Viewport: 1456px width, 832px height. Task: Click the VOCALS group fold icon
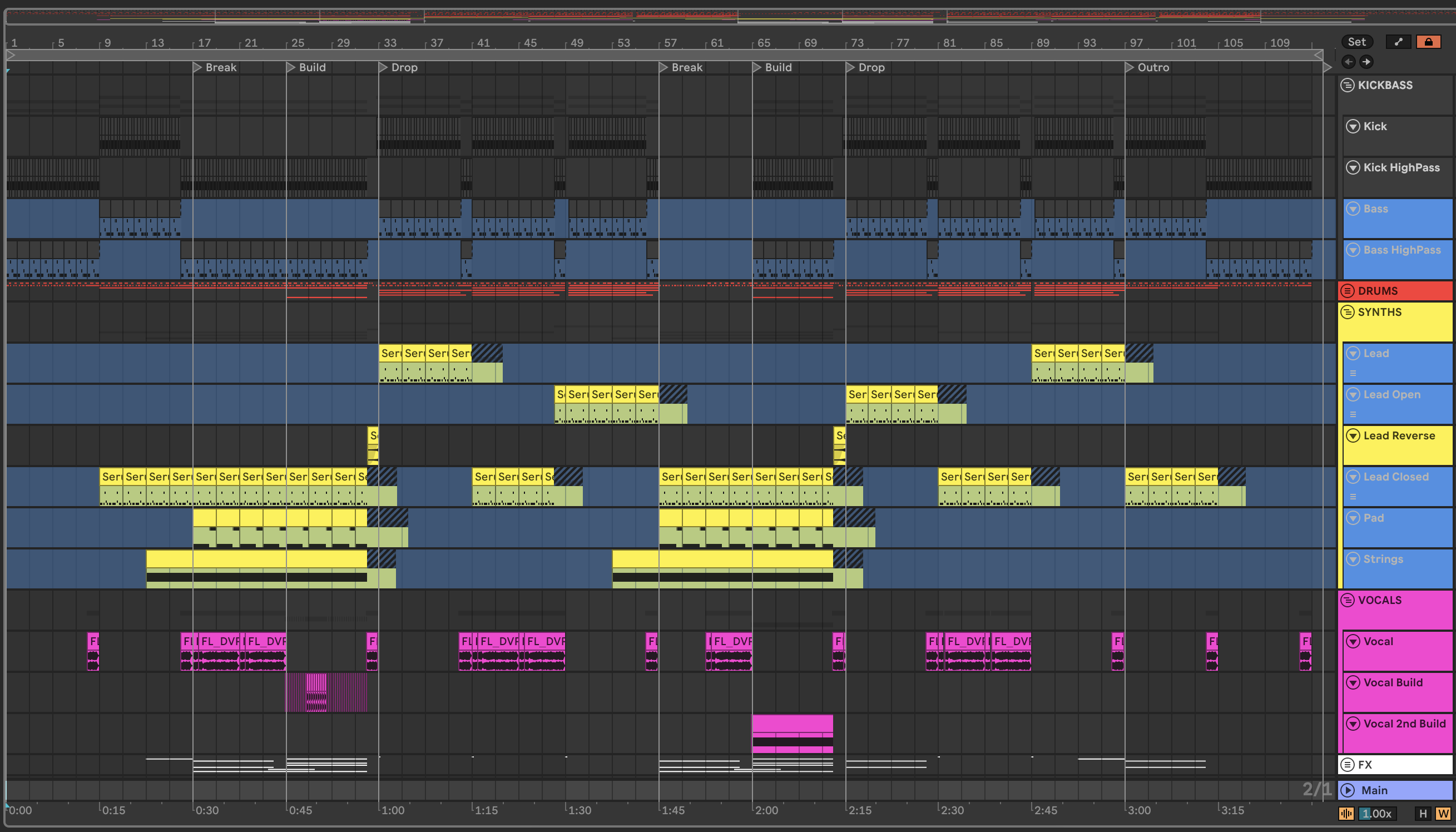coord(1348,600)
